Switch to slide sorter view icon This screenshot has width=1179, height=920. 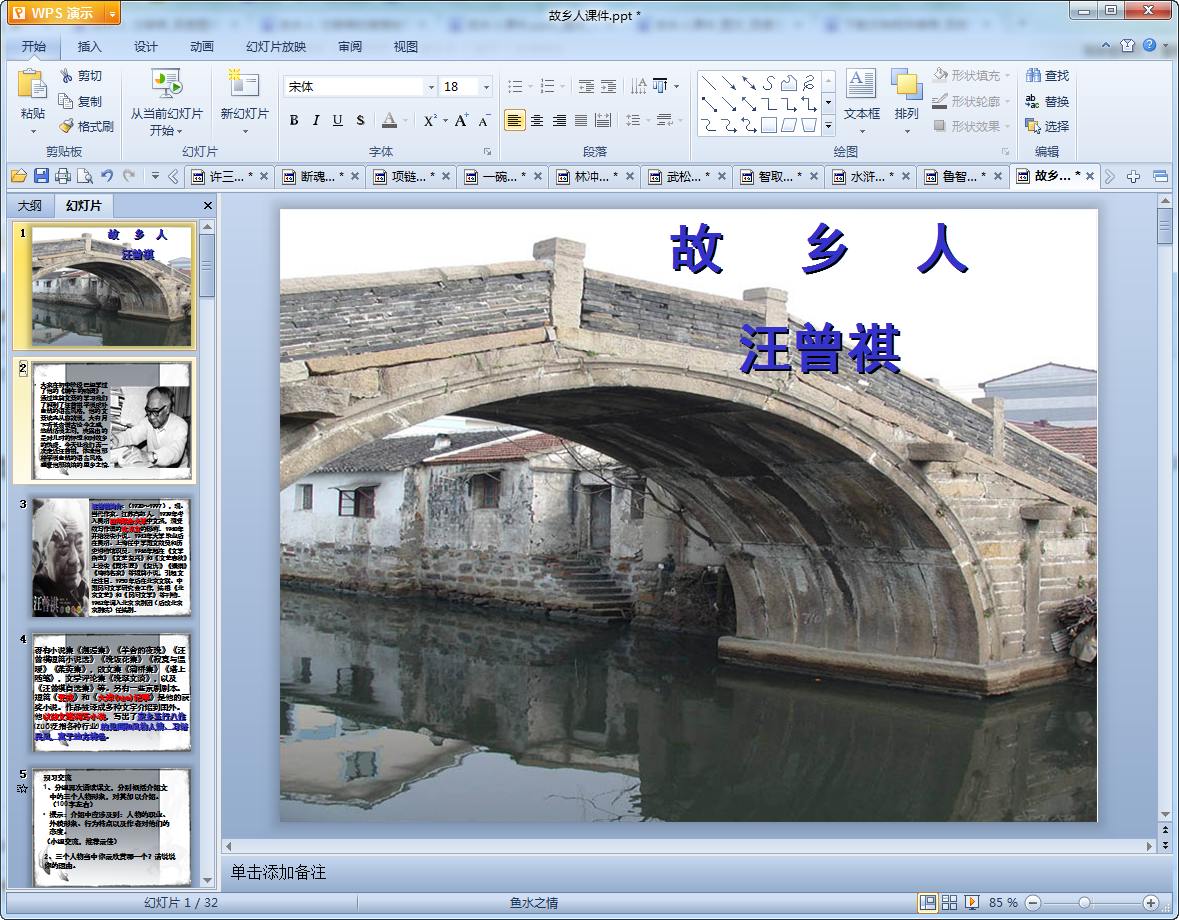[950, 902]
